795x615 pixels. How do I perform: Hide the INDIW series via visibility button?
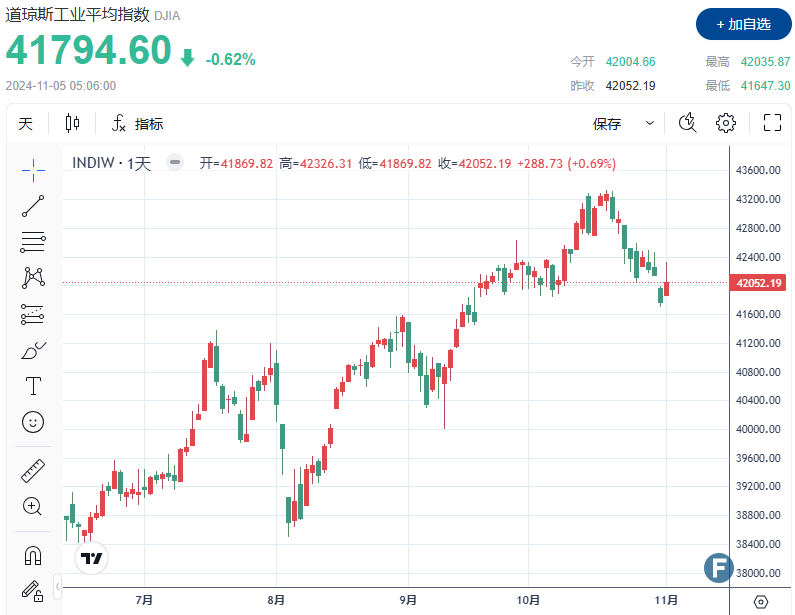coord(175,162)
